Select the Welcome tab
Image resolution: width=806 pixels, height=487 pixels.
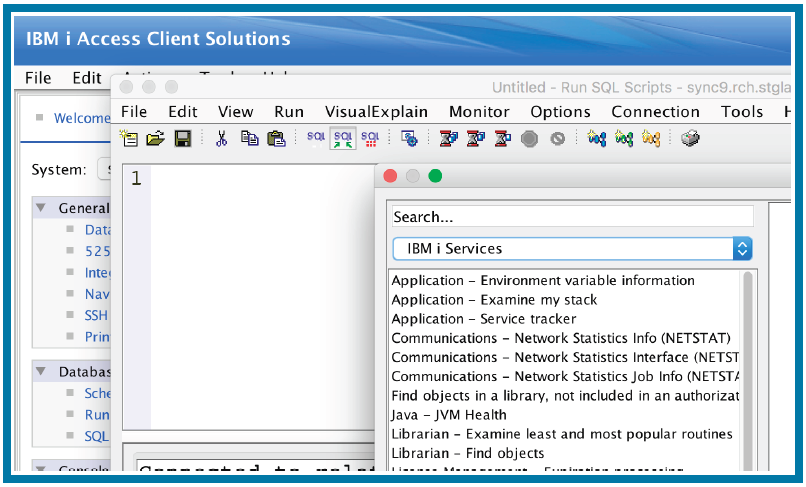point(80,118)
